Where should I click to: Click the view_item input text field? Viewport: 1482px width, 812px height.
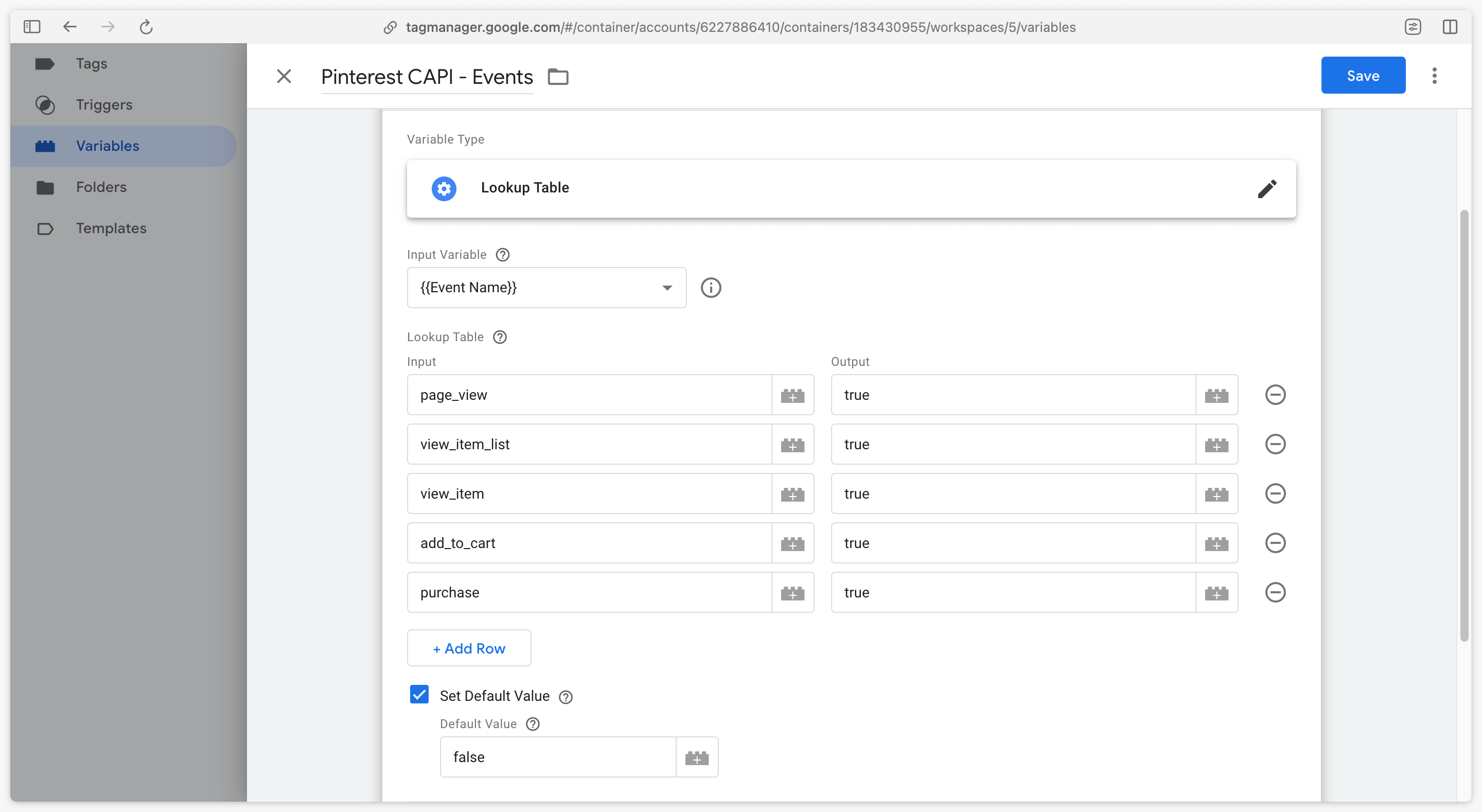pos(589,494)
